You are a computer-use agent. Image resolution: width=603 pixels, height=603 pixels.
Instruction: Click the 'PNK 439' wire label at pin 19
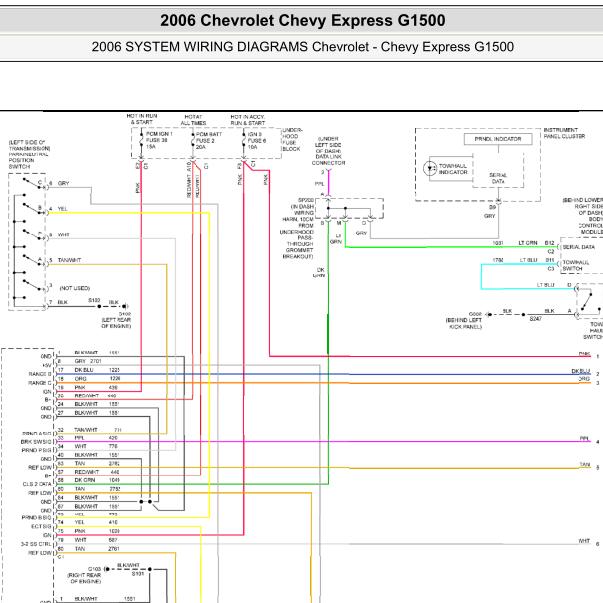pyautogui.click(x=96, y=388)
